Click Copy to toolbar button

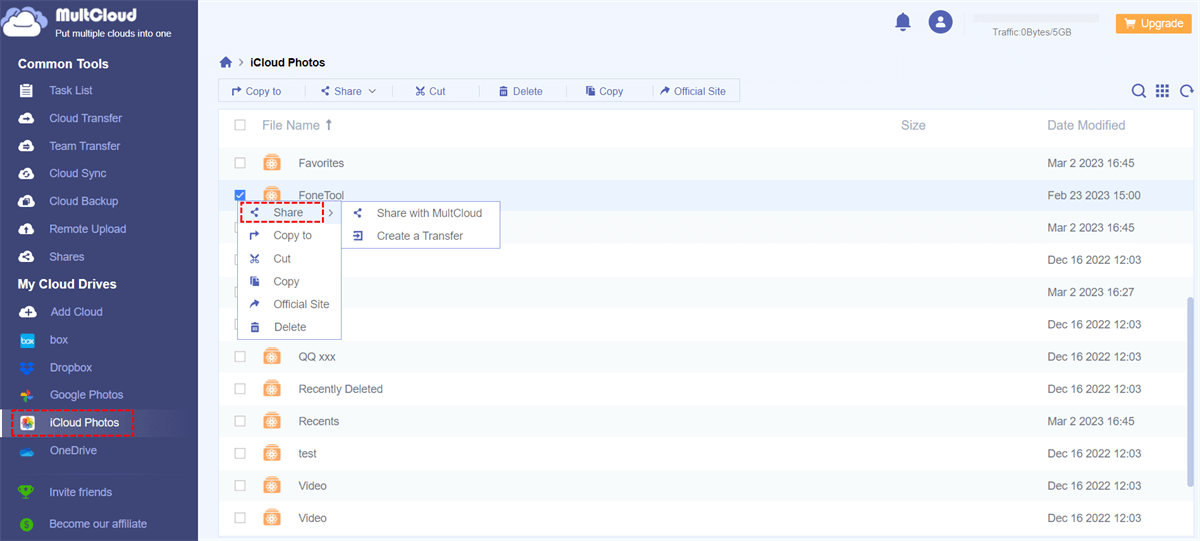tap(256, 91)
